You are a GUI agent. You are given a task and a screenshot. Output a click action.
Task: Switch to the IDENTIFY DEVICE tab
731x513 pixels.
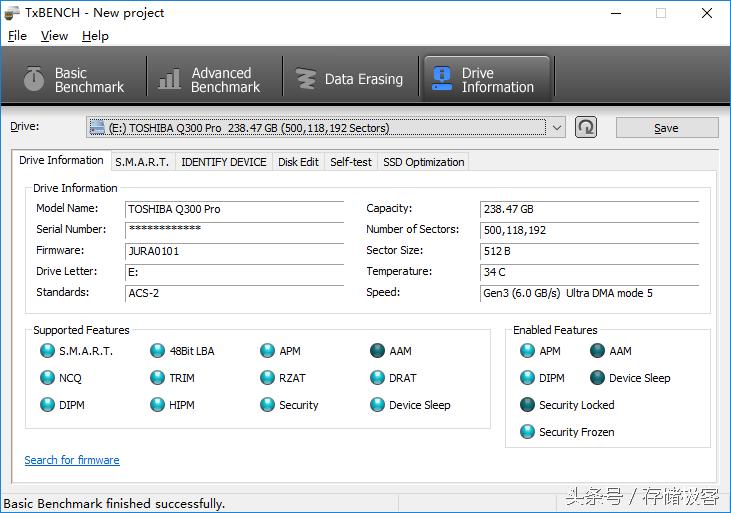pos(224,162)
